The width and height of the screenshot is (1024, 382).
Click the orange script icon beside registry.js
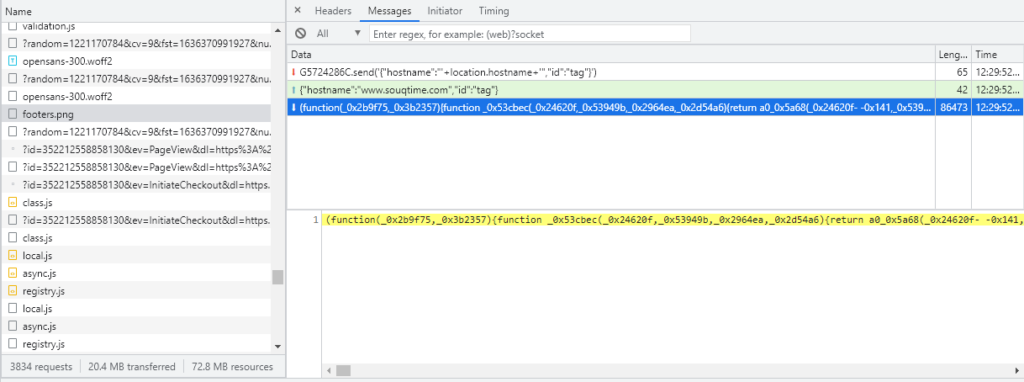(12, 291)
